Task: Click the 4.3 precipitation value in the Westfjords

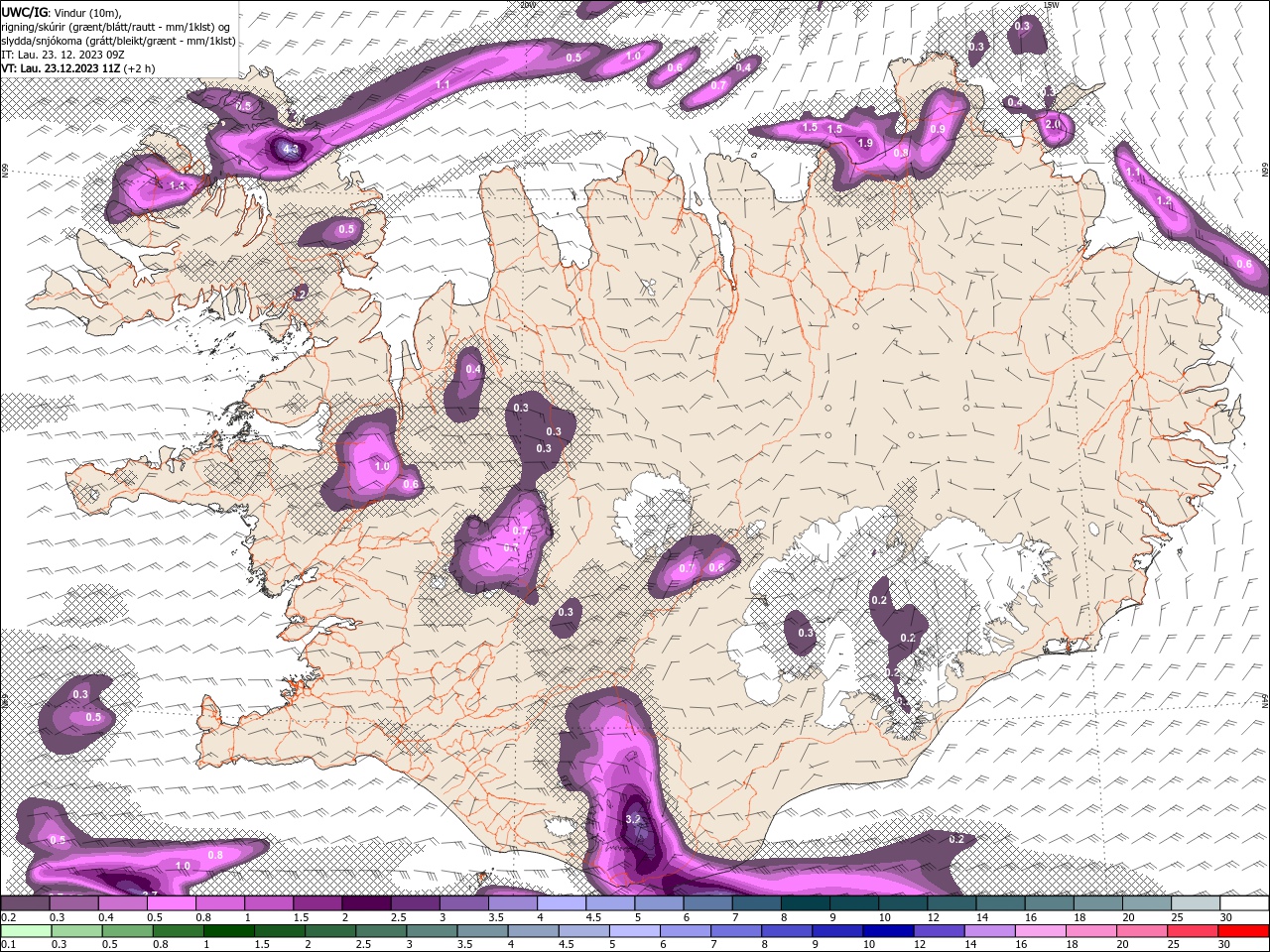Action: (x=290, y=150)
